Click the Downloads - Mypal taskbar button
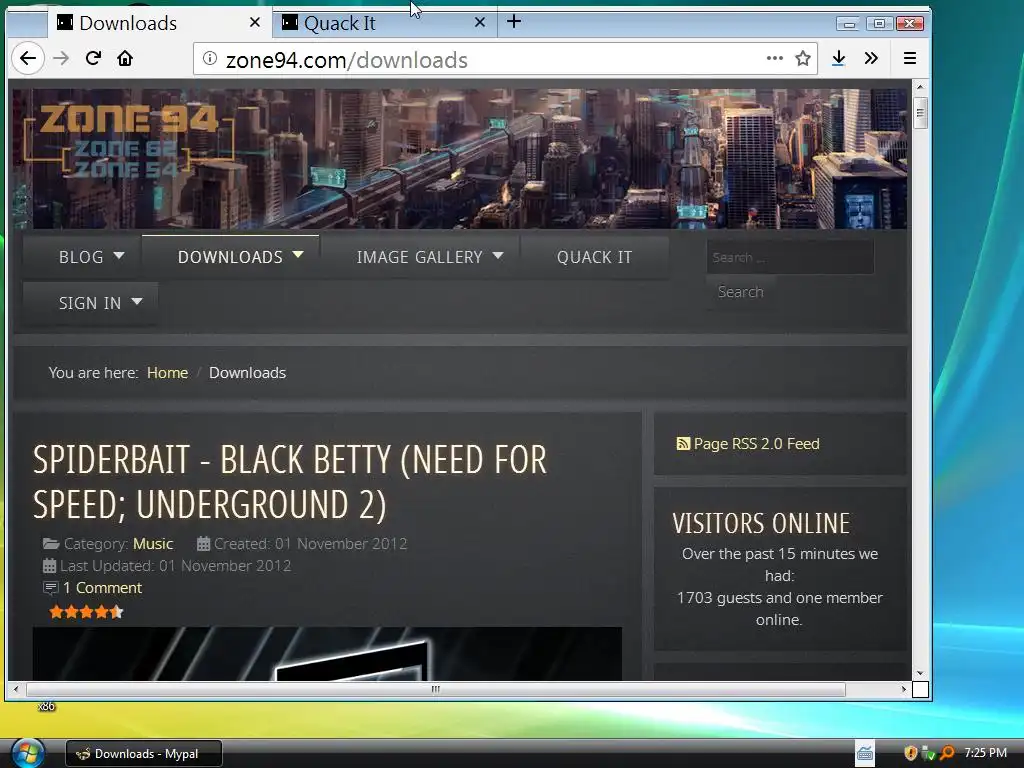The height and width of the screenshot is (768, 1024). 144,754
